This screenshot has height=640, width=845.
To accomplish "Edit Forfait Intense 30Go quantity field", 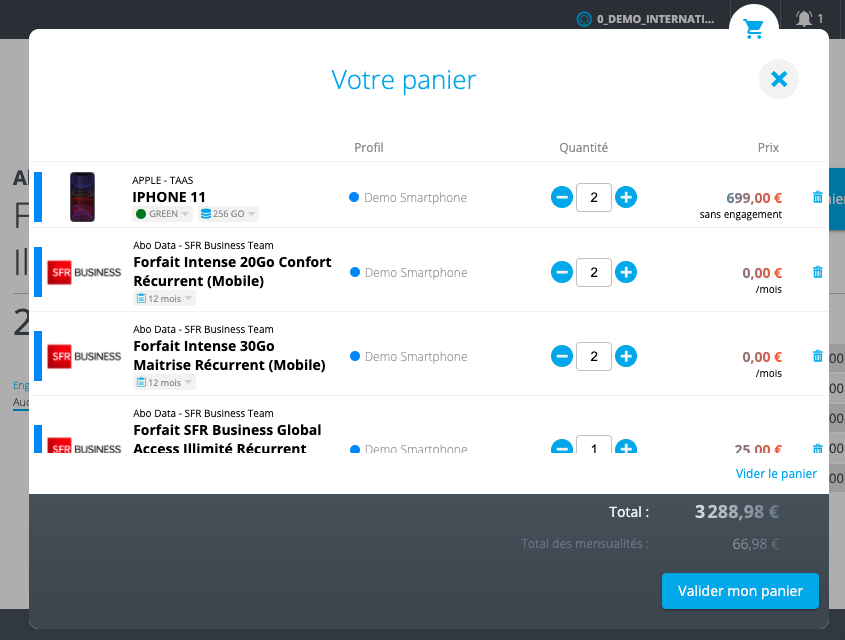I will coord(594,356).
